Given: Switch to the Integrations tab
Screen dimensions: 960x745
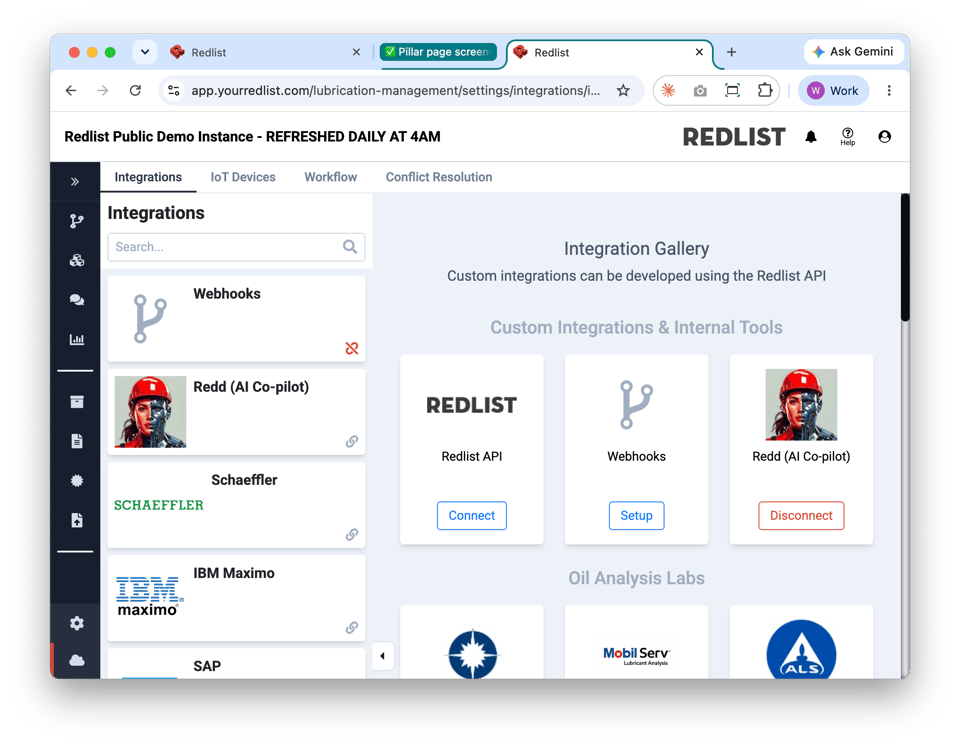Looking at the screenshot, I should (x=148, y=177).
